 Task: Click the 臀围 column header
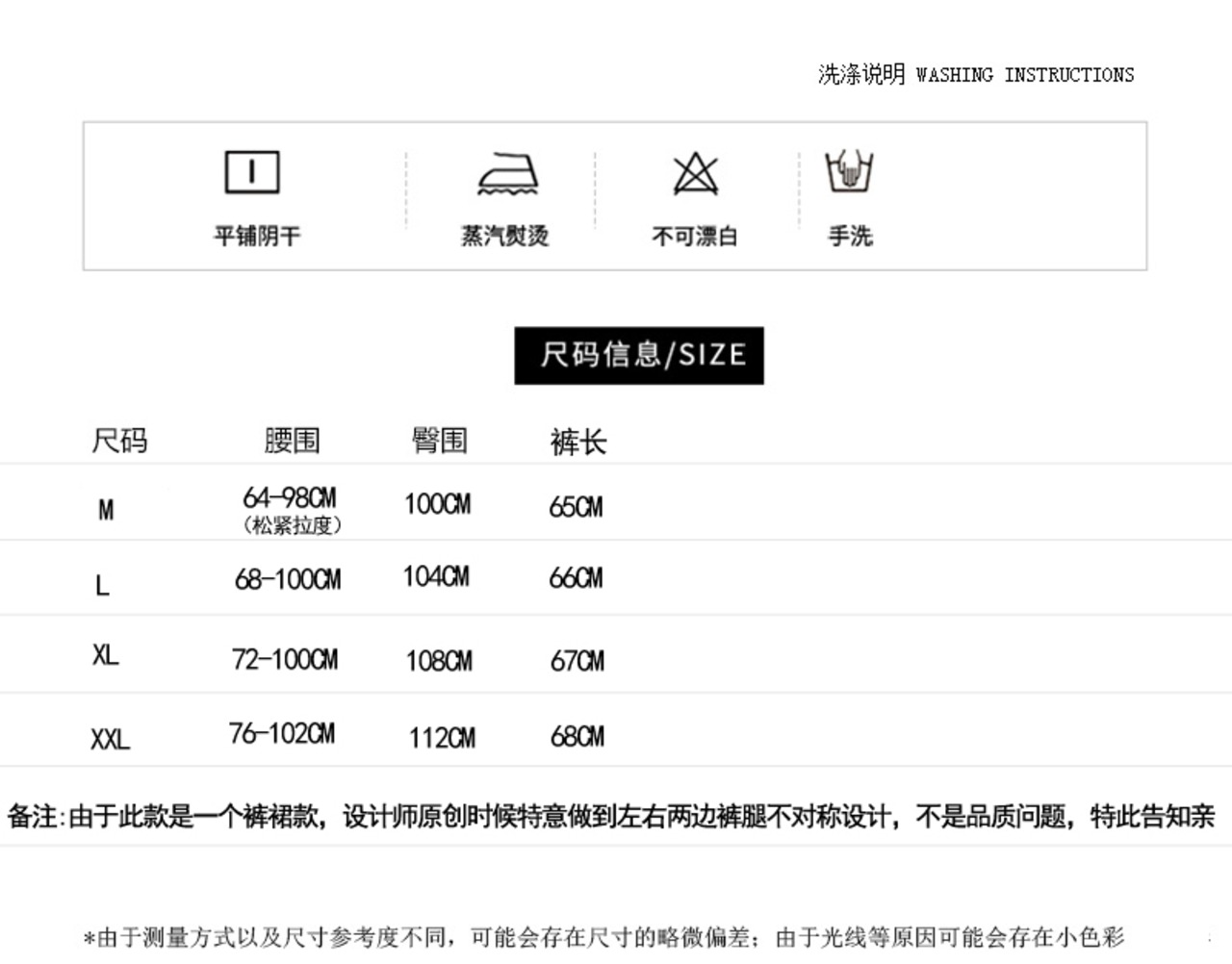[x=440, y=441]
